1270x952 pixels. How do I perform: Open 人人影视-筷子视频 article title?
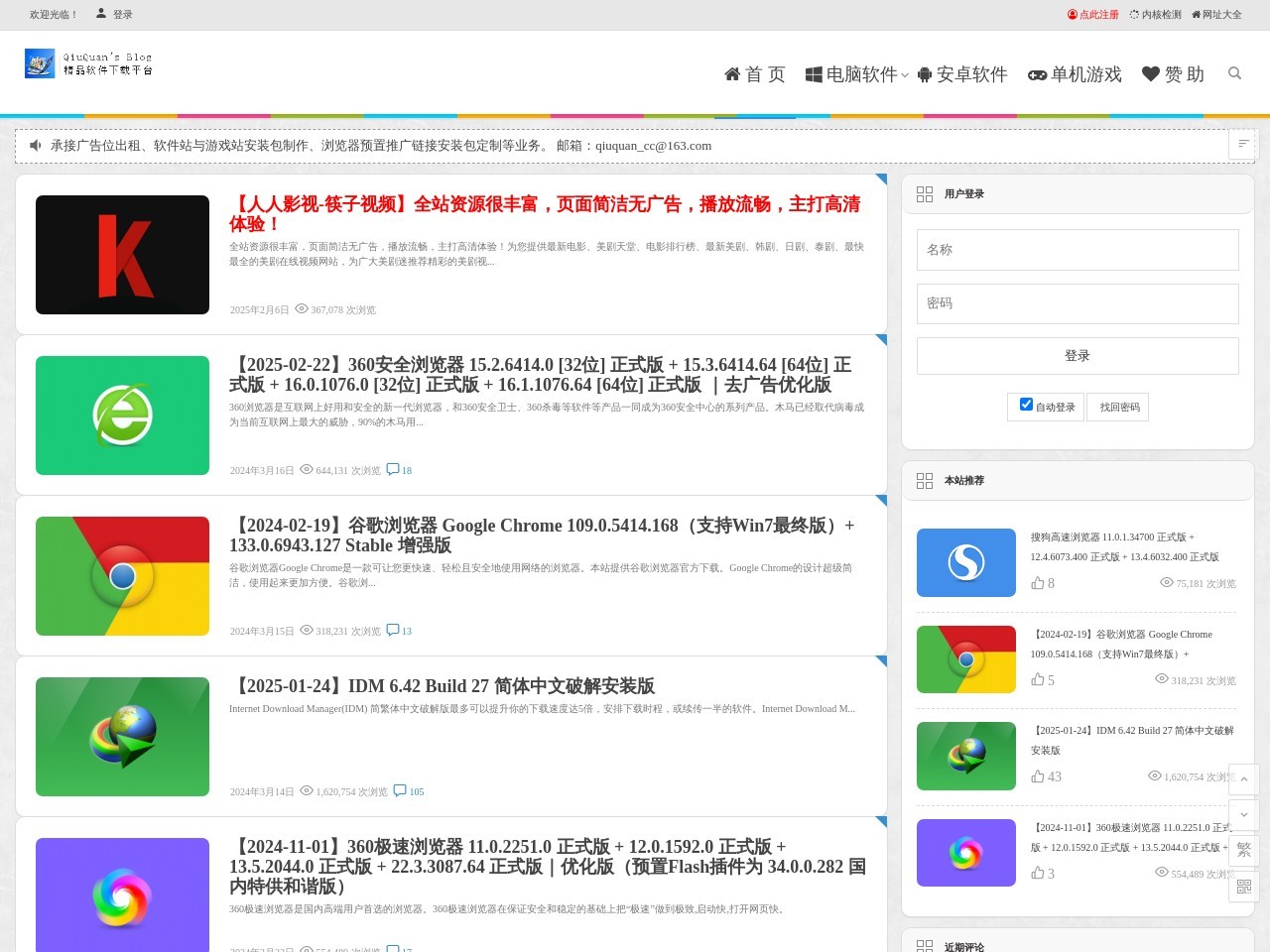(x=545, y=213)
